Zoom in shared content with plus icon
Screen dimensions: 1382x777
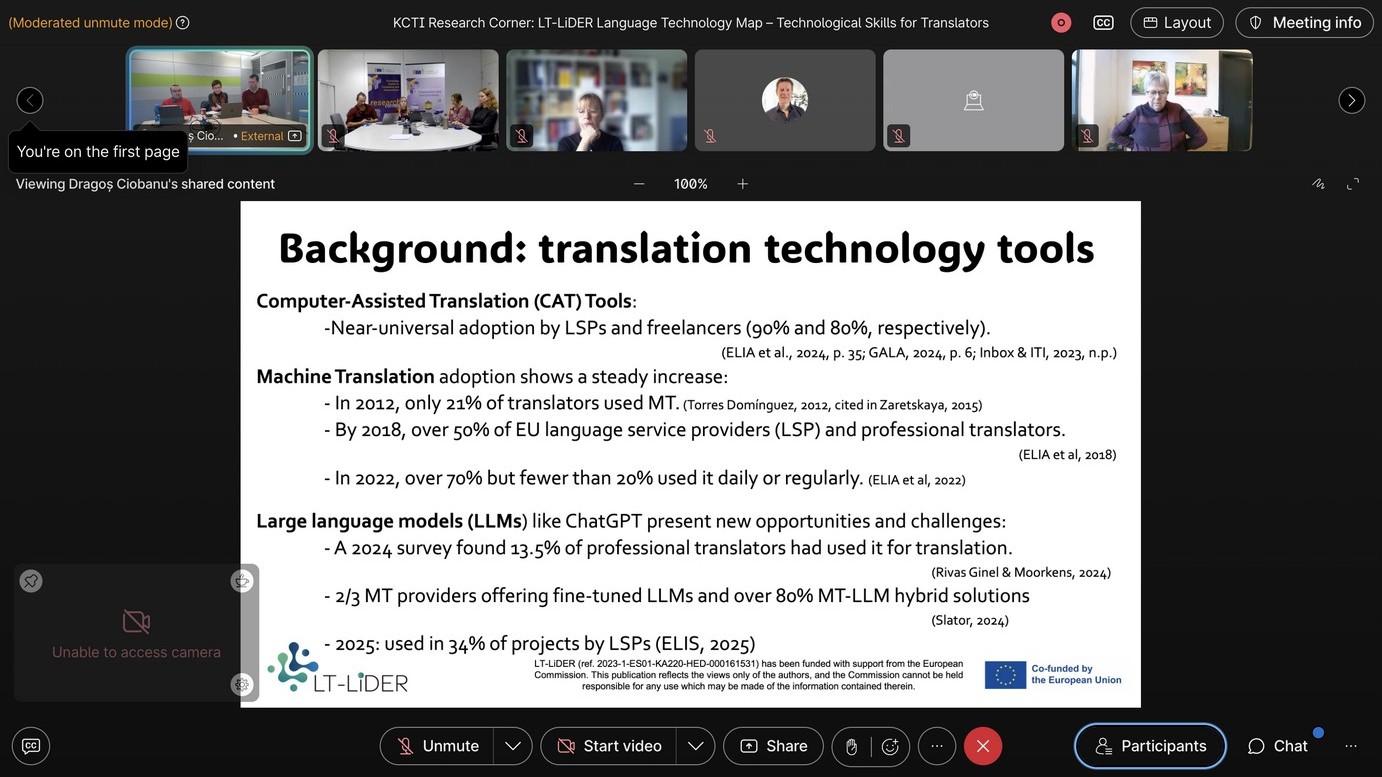pyautogui.click(x=742, y=184)
